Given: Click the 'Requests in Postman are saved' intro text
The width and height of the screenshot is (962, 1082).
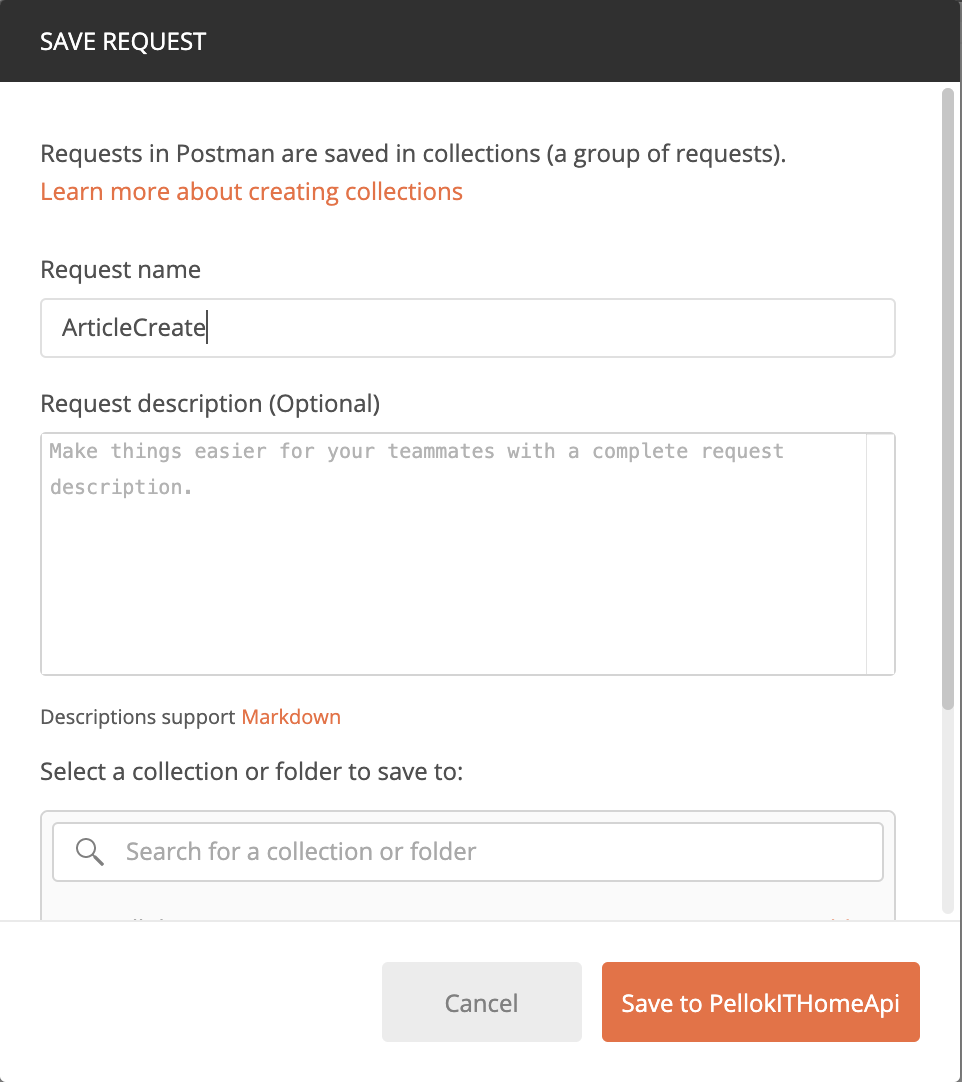Looking at the screenshot, I should (413, 155).
